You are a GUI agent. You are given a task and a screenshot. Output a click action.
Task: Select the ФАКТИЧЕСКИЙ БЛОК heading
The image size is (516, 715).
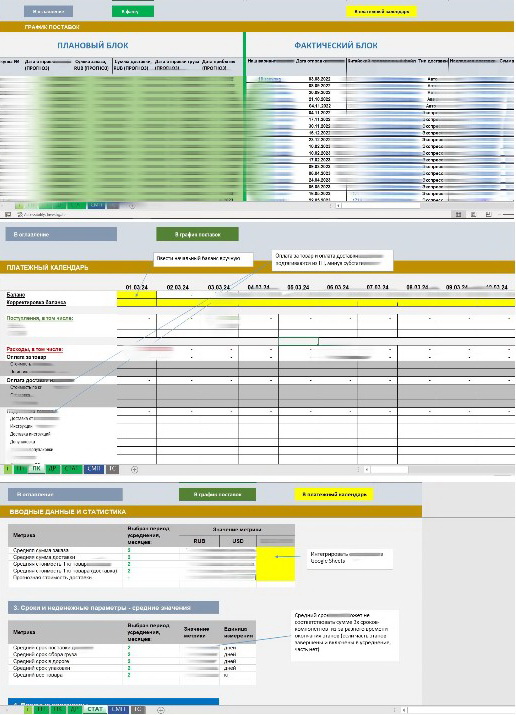335,45
